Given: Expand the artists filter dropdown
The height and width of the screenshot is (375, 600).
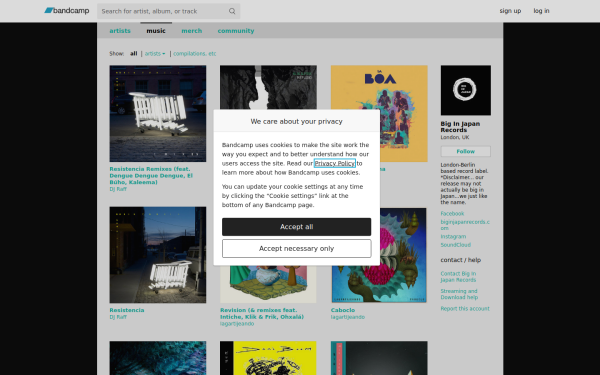Looking at the screenshot, I should point(155,54).
